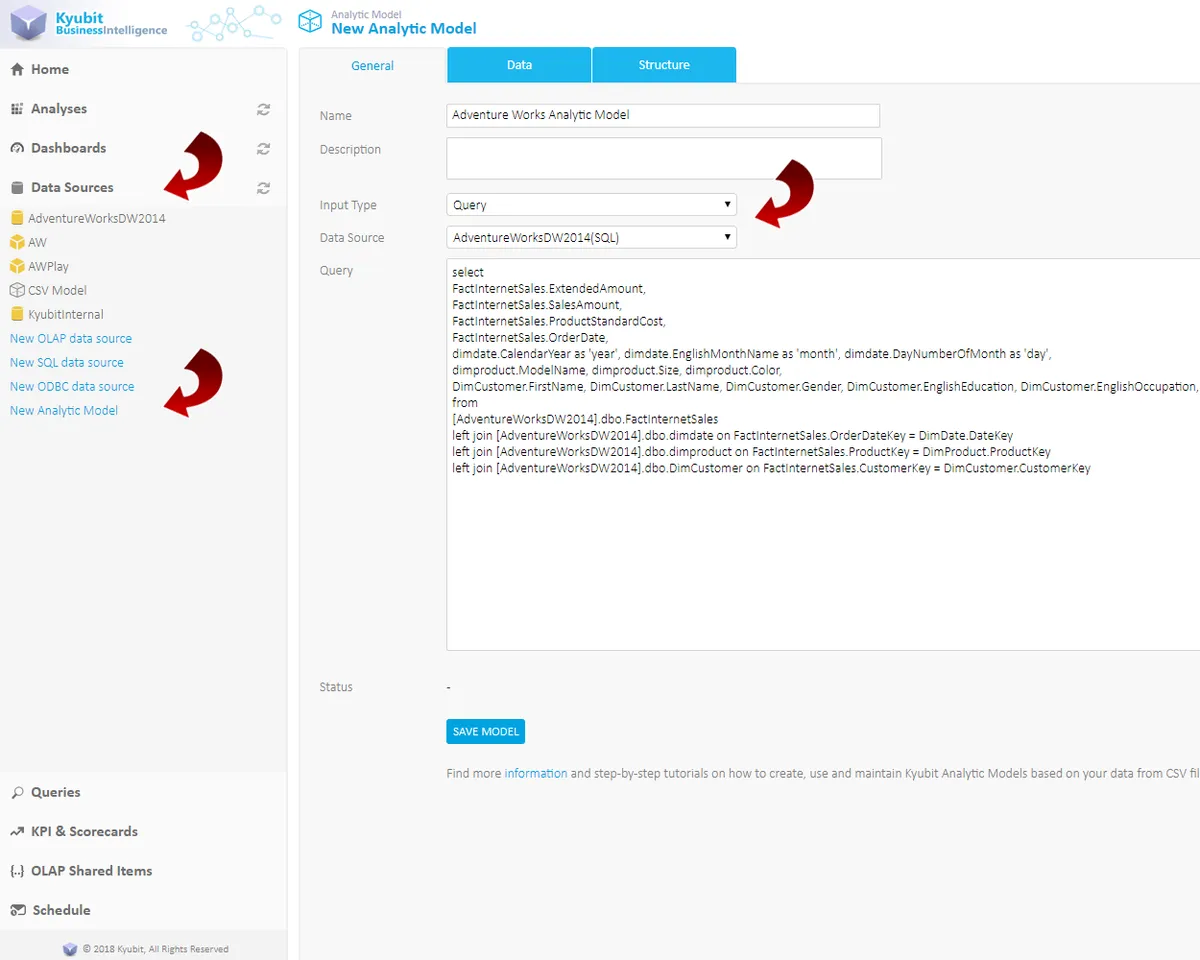Refresh the Data Sources section

264,188
